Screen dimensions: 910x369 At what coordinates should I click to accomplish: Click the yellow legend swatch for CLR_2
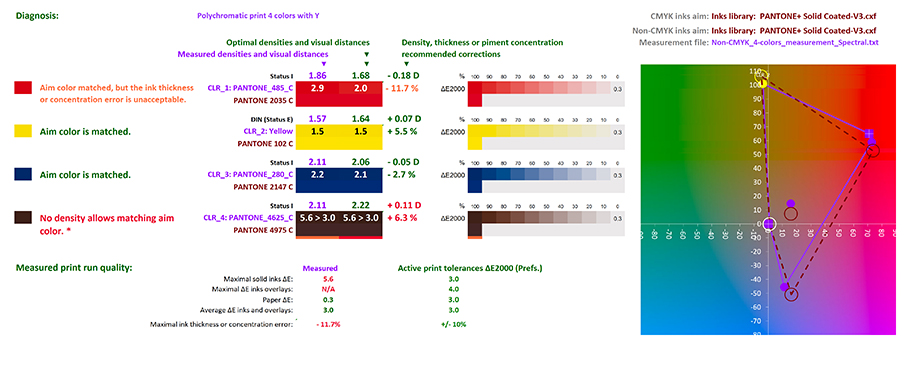(x=23, y=132)
